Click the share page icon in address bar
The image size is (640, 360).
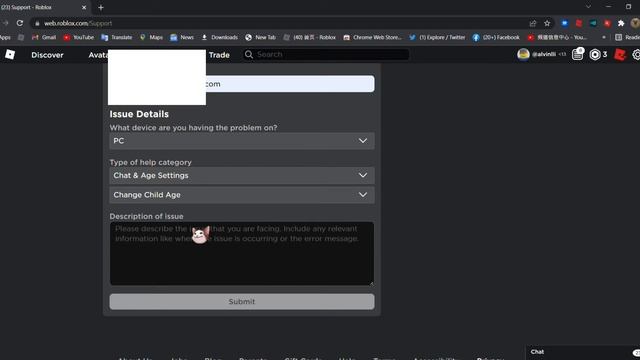coord(533,23)
